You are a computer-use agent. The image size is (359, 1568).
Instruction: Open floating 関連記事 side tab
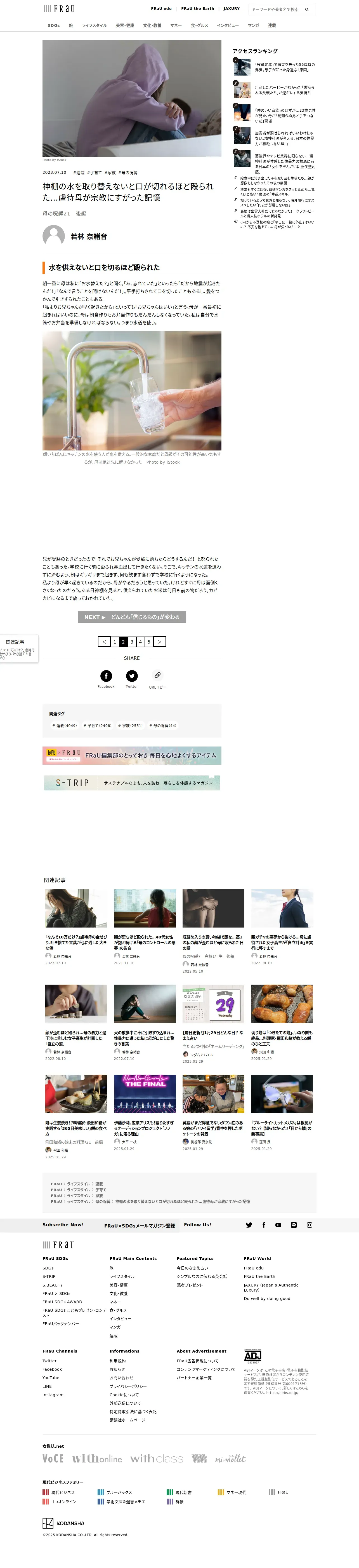pos(18,649)
